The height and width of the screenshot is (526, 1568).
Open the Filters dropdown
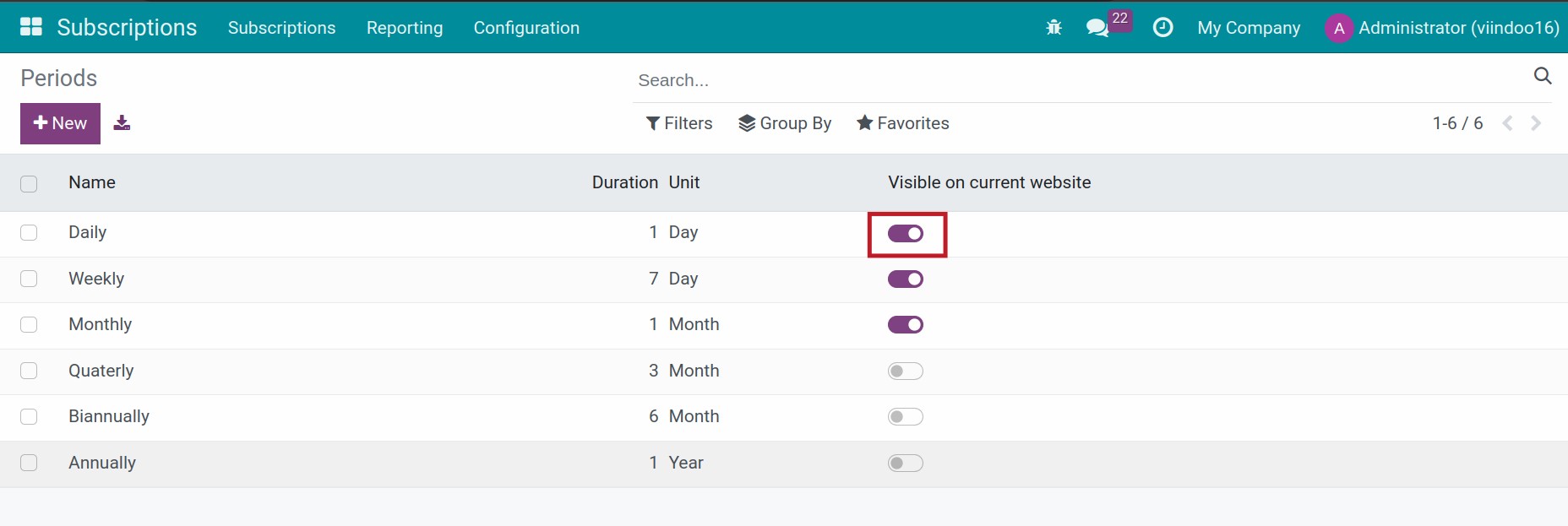(x=679, y=123)
